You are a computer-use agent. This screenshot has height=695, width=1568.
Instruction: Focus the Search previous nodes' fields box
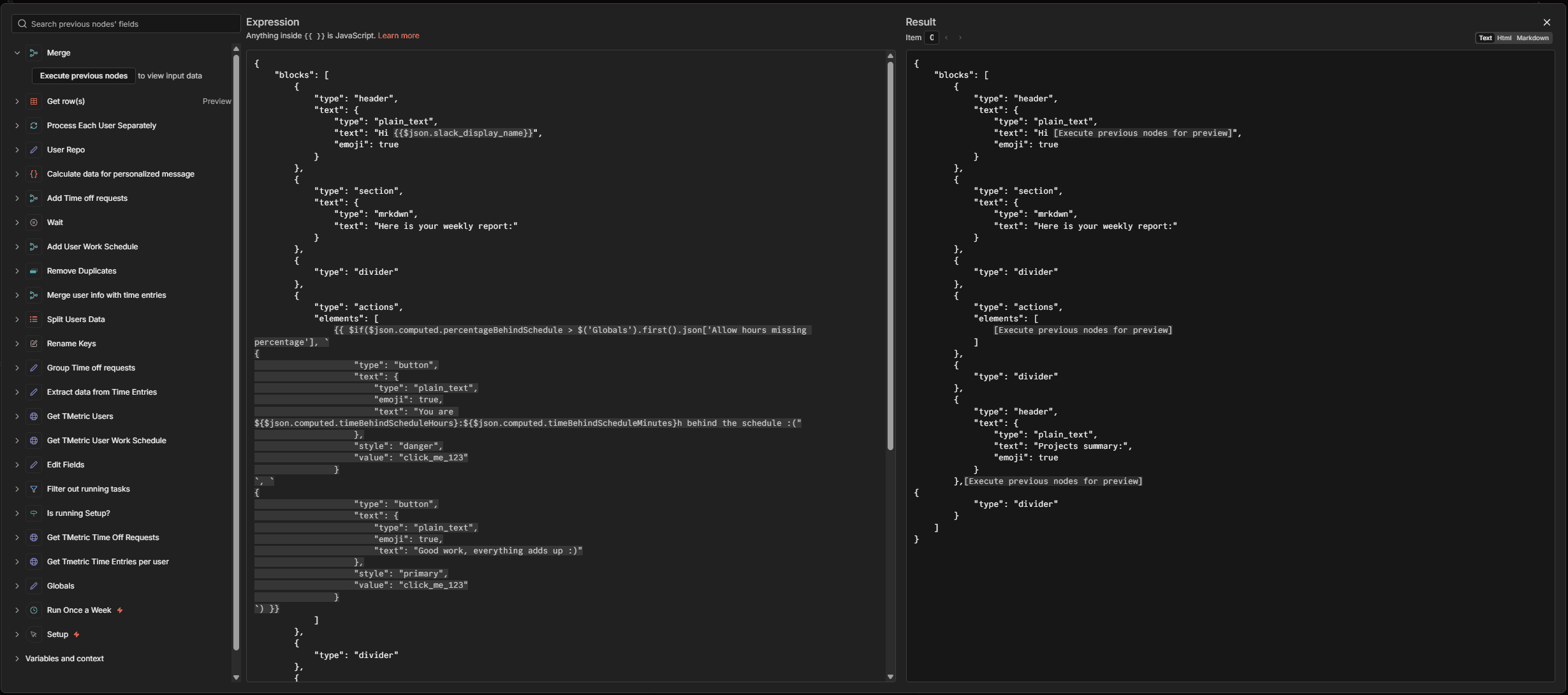[126, 24]
